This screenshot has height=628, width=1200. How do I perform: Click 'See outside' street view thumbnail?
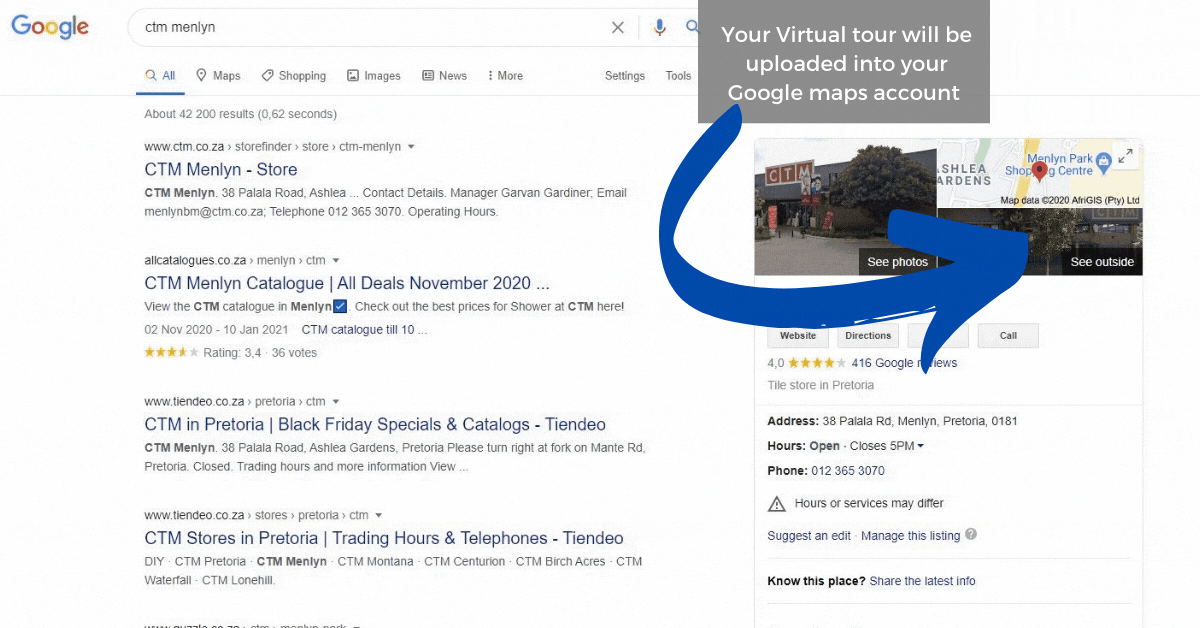click(x=1102, y=262)
